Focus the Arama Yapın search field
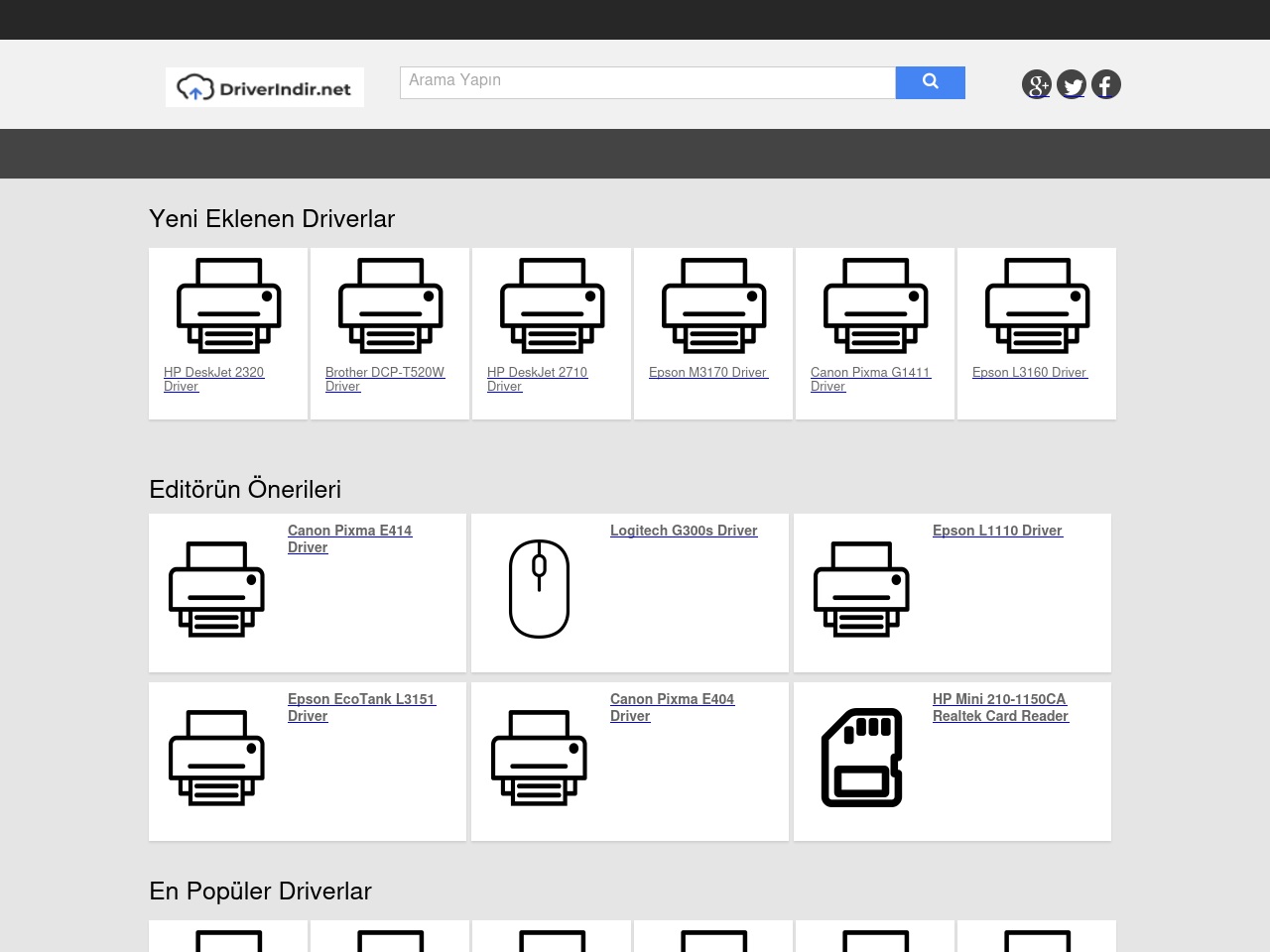This screenshot has height=952, width=1270. 648,82
